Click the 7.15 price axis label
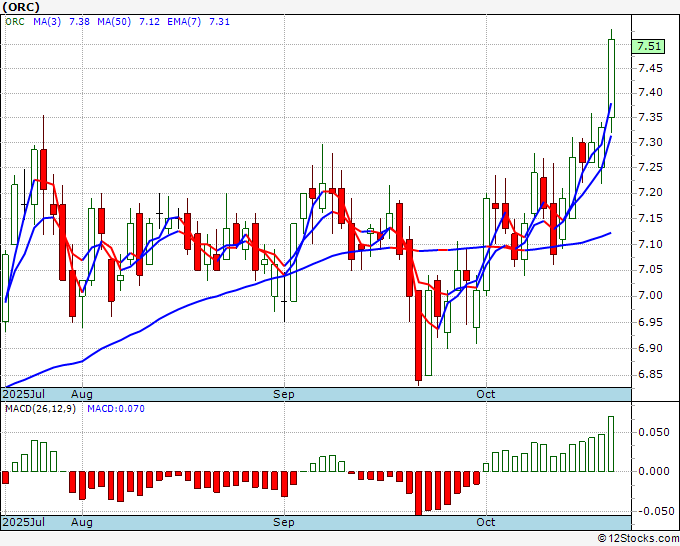Viewport: 680px width, 546px height. 651,219
